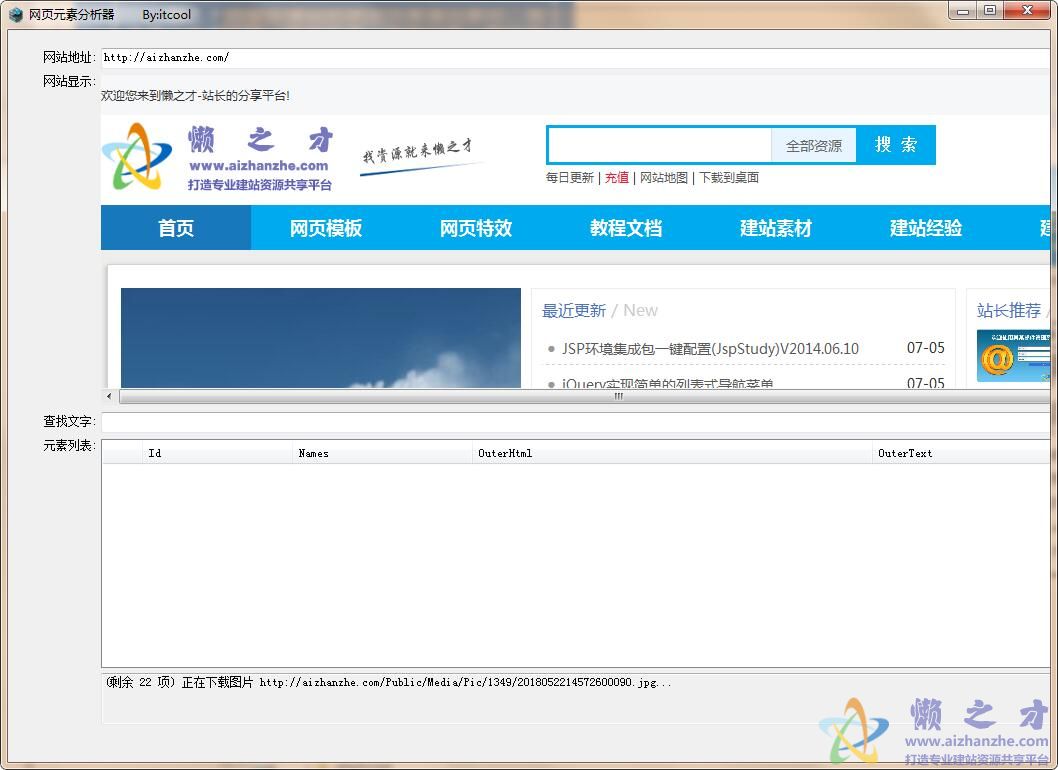Select the 网页模板 navigation item
Image resolution: width=1058 pixels, height=770 pixels.
pyautogui.click(x=325, y=228)
